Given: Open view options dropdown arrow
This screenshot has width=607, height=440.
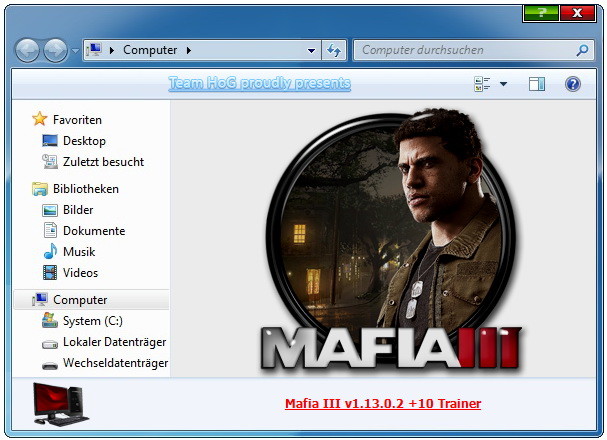Looking at the screenshot, I should point(503,84).
